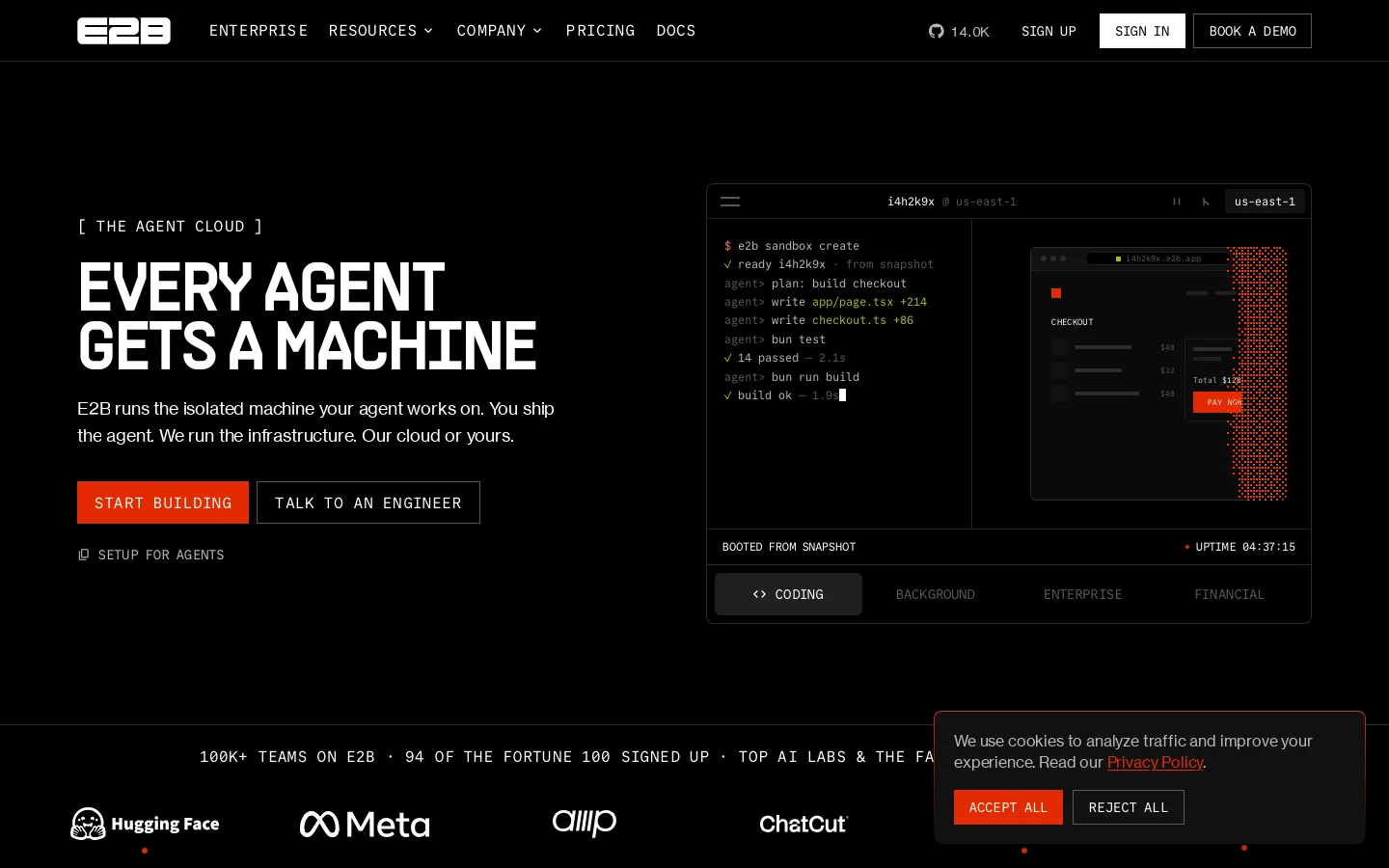The height and width of the screenshot is (868, 1389).
Task: Open the Docs page
Action: 676,31
